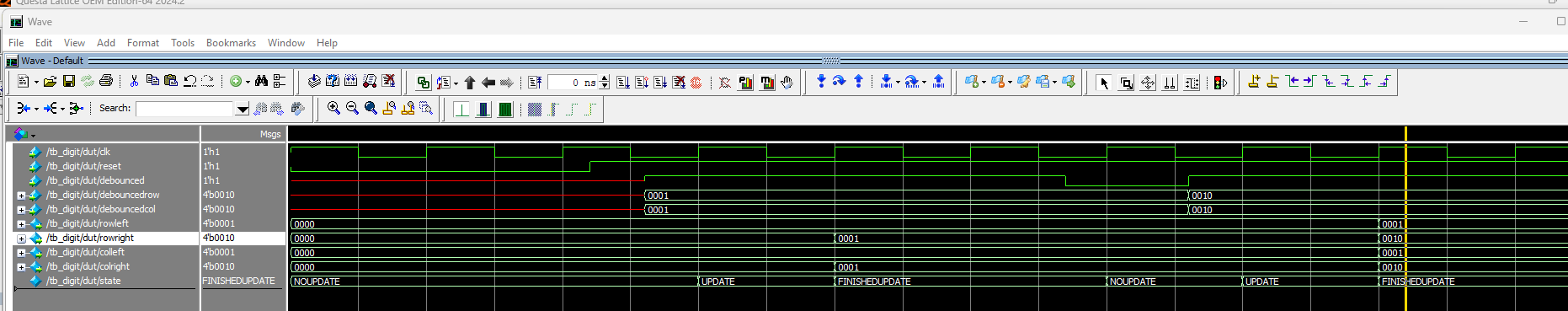The image size is (1568, 311).
Task: Click the black up arrow icon
Action: point(470,83)
